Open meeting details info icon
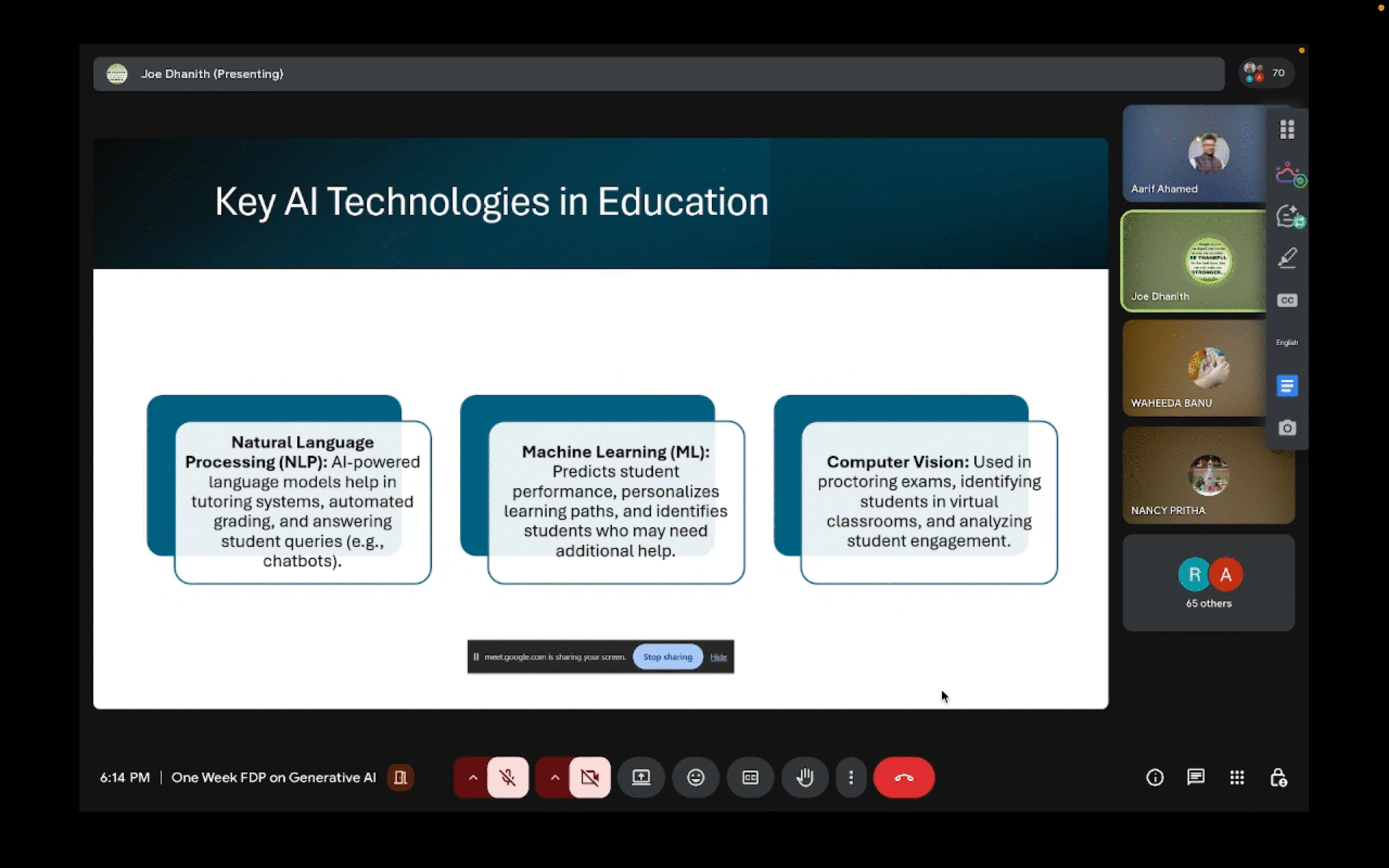Screen dimensions: 1389x868 [x=1155, y=777]
